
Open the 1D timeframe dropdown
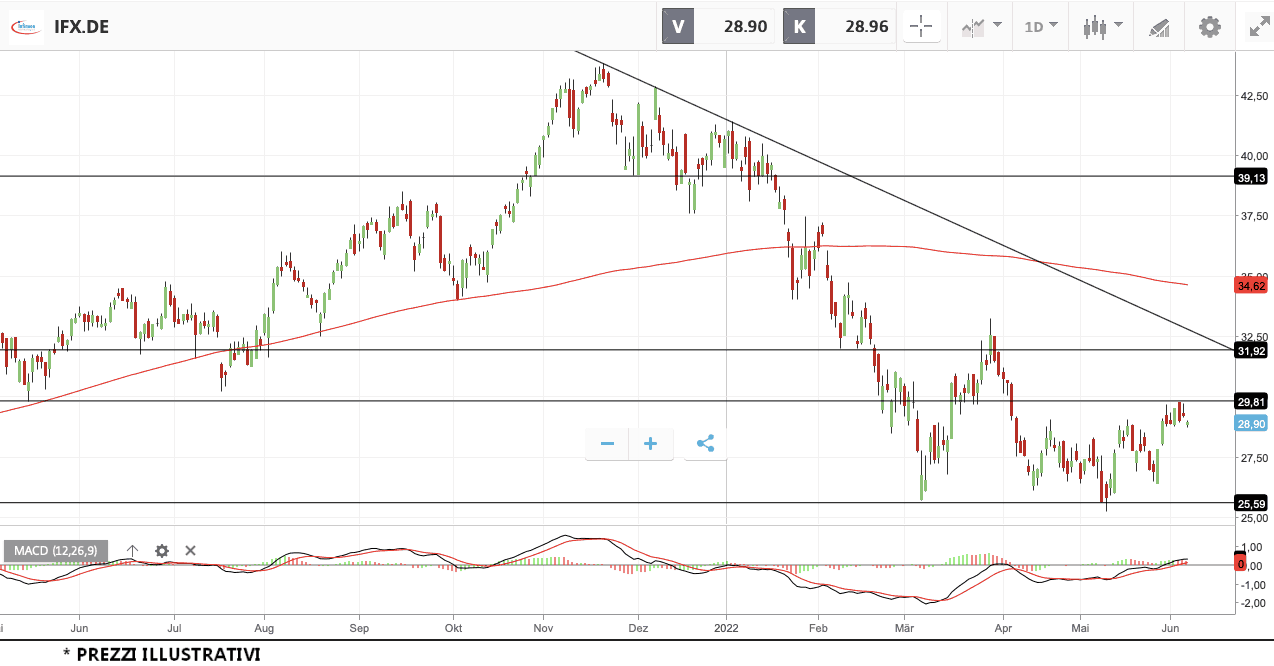[1041, 26]
